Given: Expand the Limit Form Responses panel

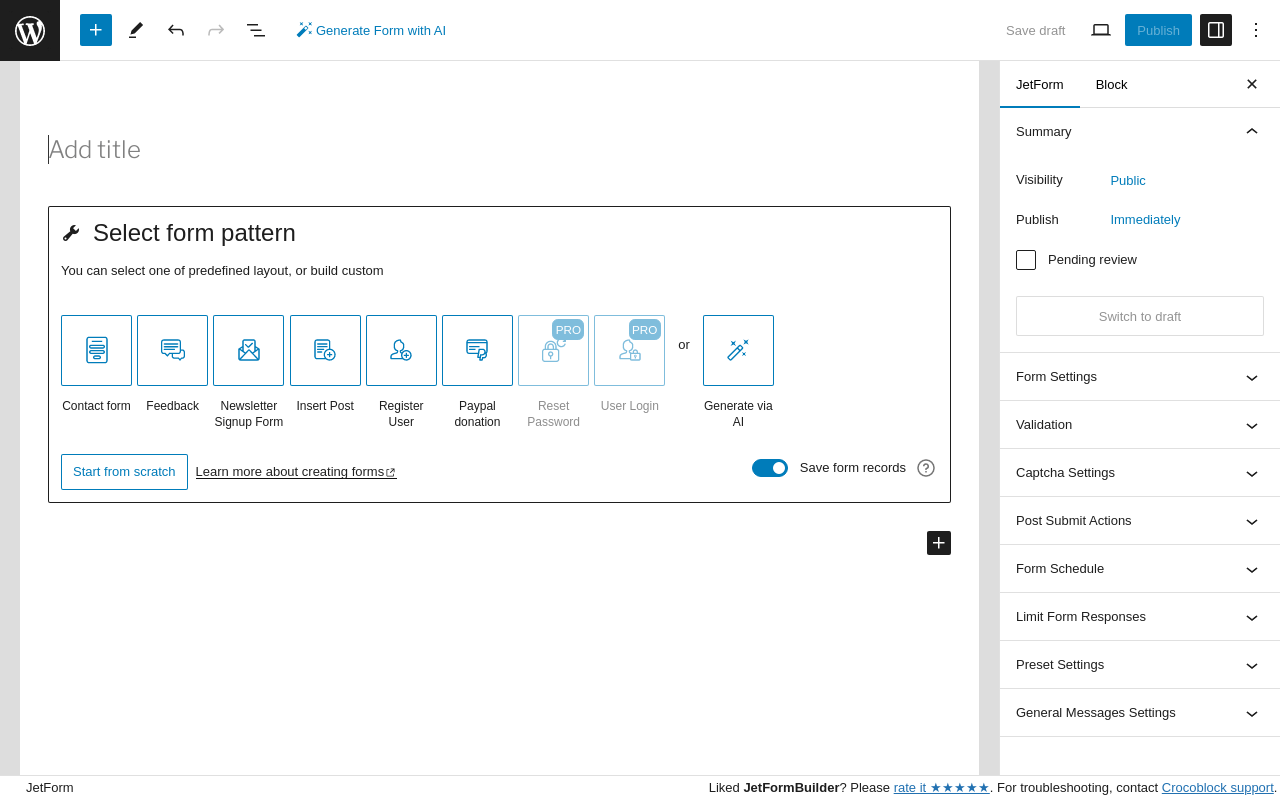Looking at the screenshot, I should [x=1140, y=617].
